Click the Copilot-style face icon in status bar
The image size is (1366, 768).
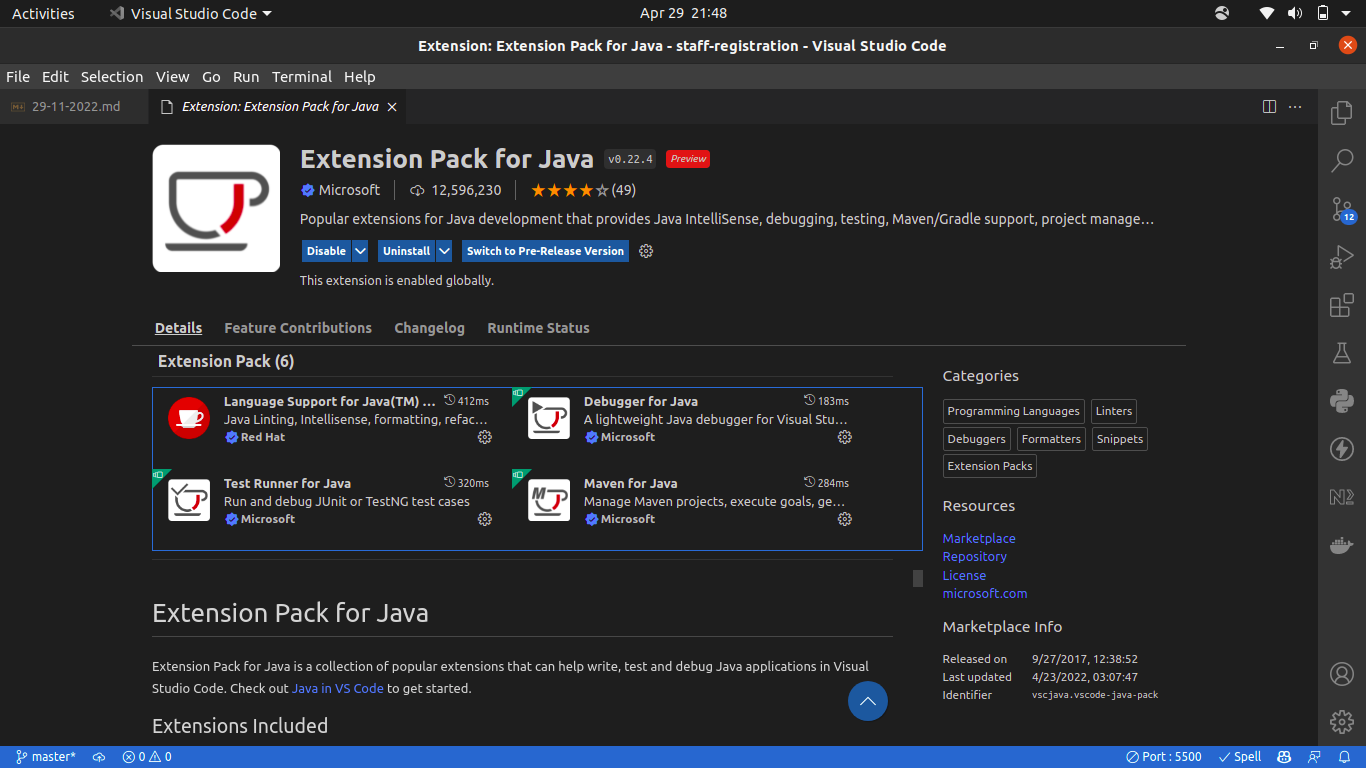pyautogui.click(x=1284, y=757)
